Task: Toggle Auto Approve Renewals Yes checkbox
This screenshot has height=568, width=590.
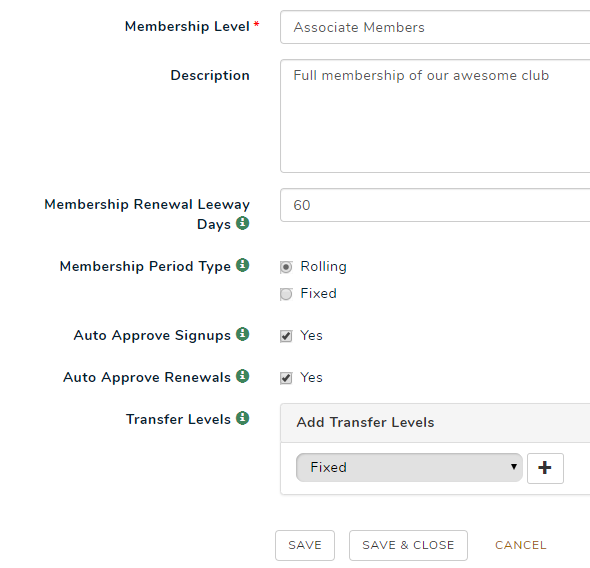Action: click(x=286, y=378)
